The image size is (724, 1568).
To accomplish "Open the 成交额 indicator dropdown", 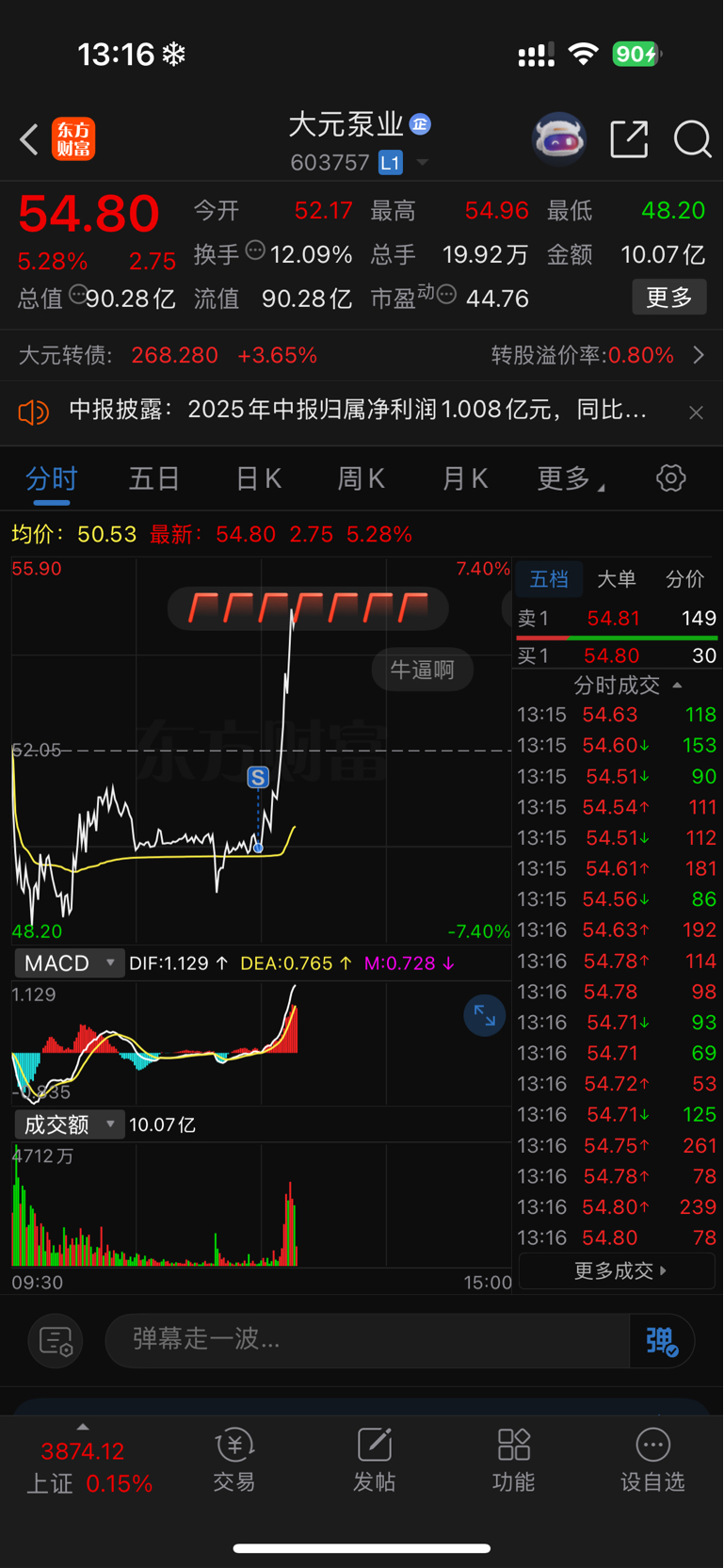I will tap(69, 1124).
